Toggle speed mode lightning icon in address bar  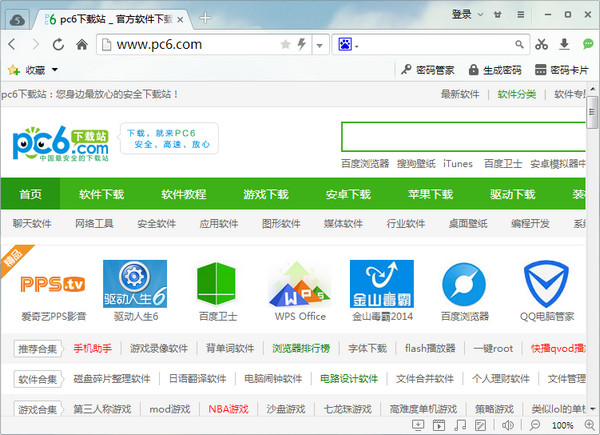(302, 44)
